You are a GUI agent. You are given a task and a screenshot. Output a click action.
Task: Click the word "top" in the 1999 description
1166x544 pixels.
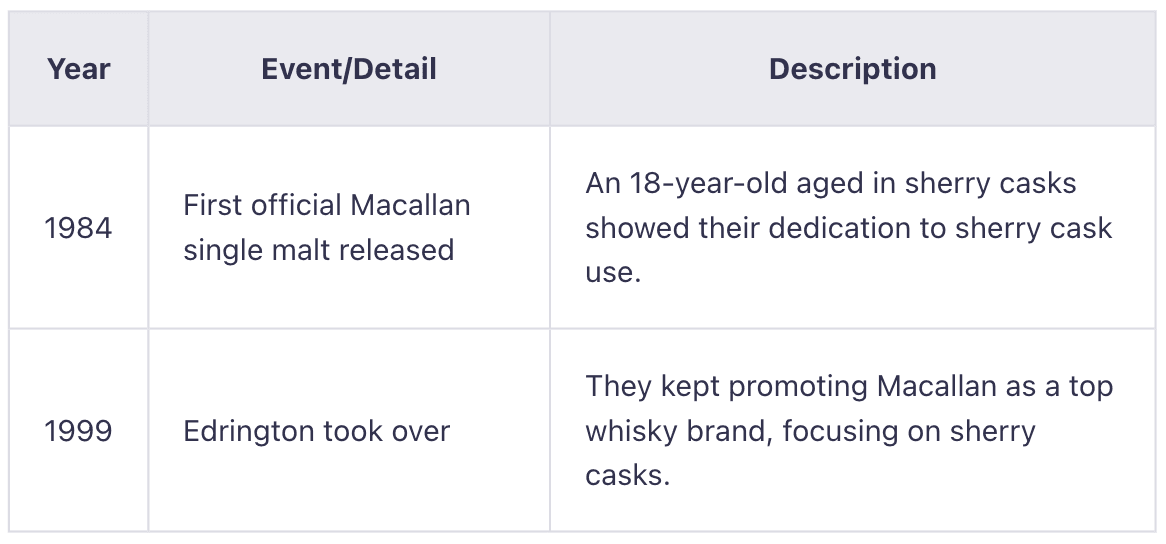[x=1090, y=387]
